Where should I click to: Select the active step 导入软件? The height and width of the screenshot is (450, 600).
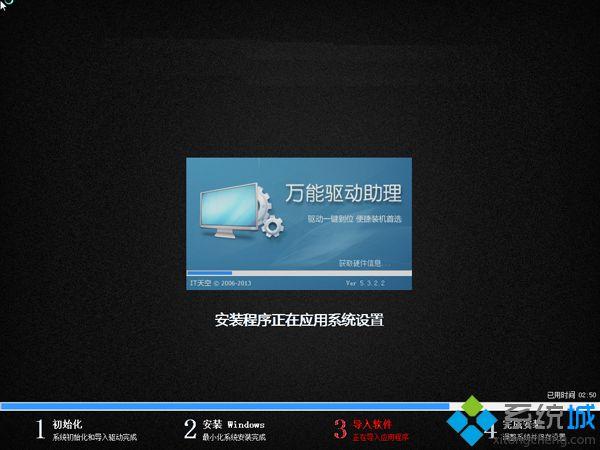pyautogui.click(x=372, y=424)
